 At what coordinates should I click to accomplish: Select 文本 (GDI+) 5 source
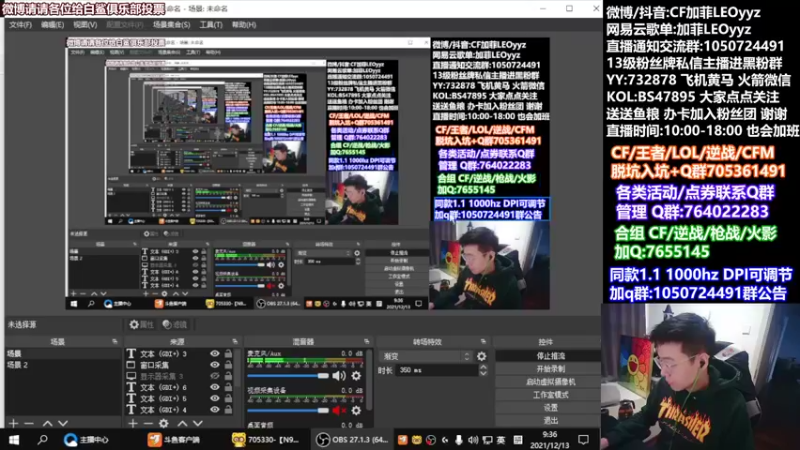[164, 398]
